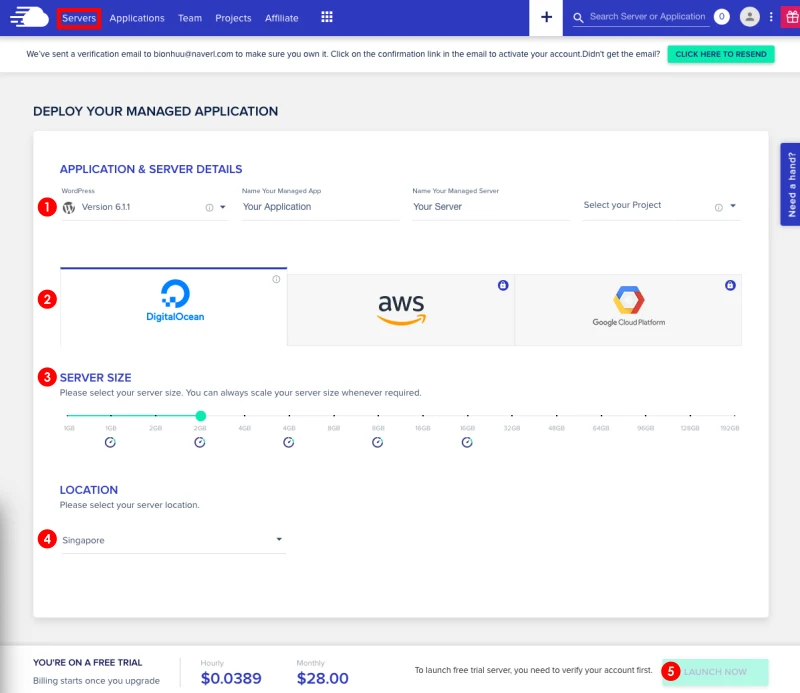The image size is (800, 693).
Task: Click the 48GB size label
Action: tap(556, 428)
